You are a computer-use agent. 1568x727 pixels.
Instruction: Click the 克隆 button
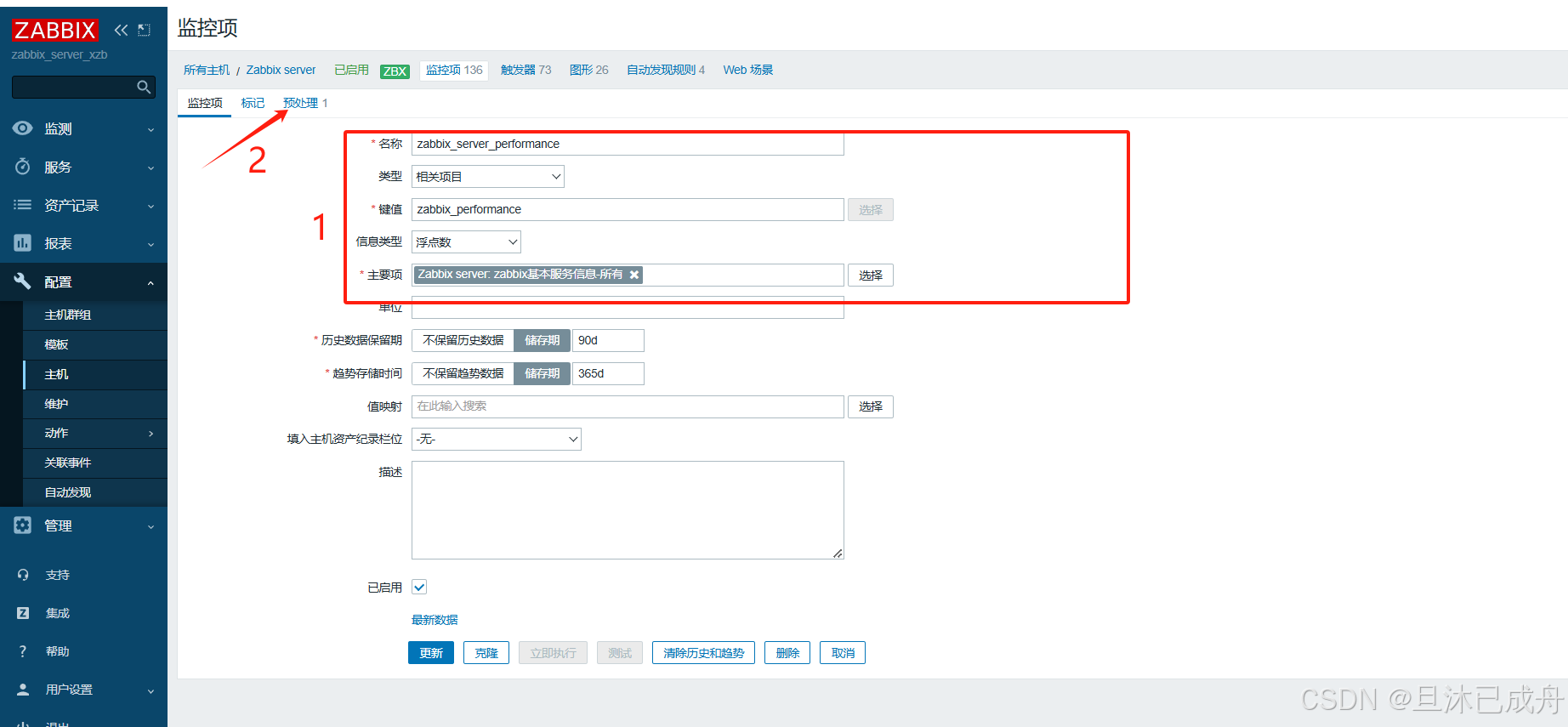486,653
